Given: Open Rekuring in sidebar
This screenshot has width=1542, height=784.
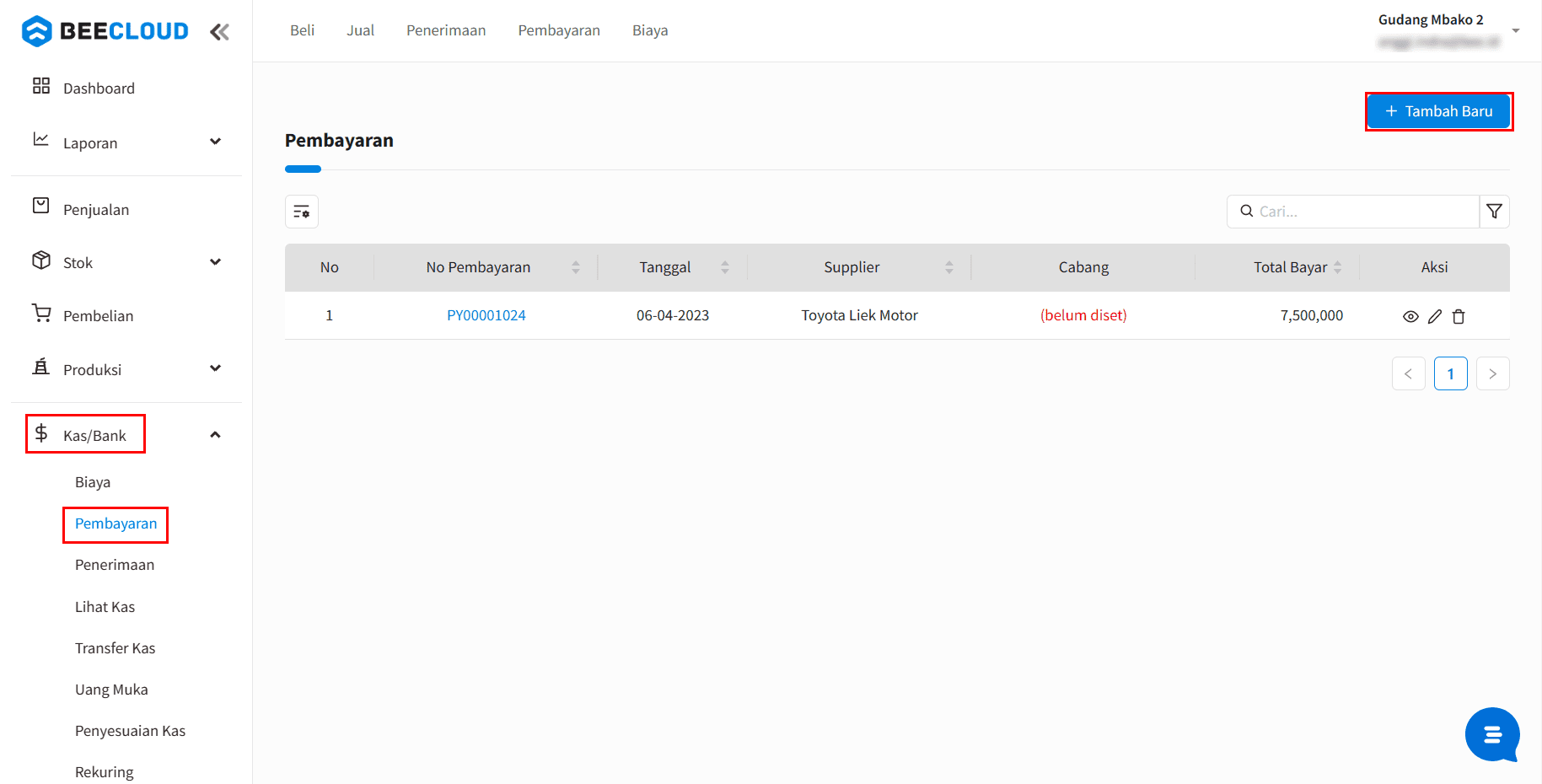Looking at the screenshot, I should point(104,772).
